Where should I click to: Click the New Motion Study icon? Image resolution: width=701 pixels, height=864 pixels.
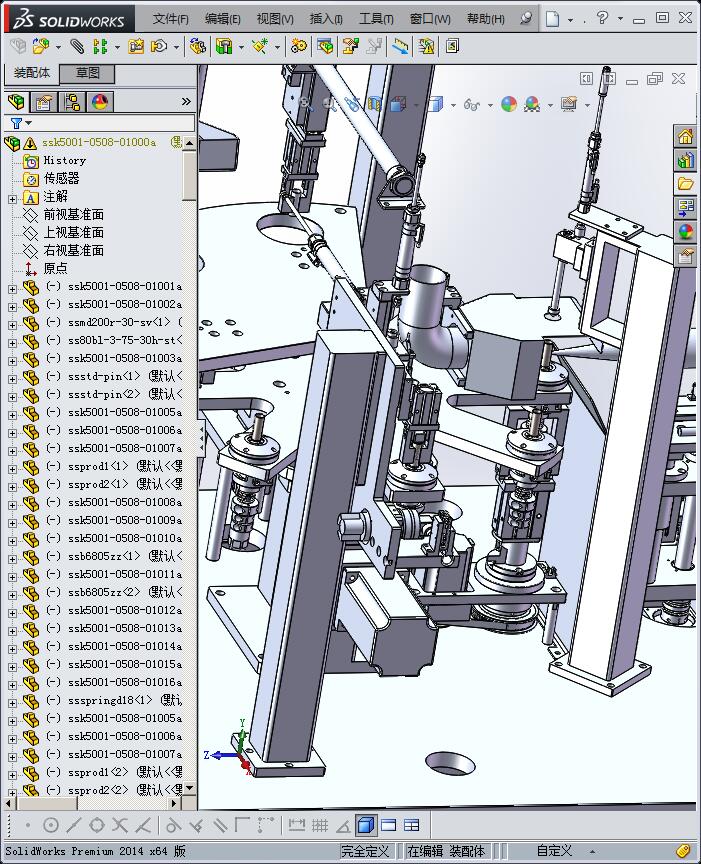click(299, 46)
